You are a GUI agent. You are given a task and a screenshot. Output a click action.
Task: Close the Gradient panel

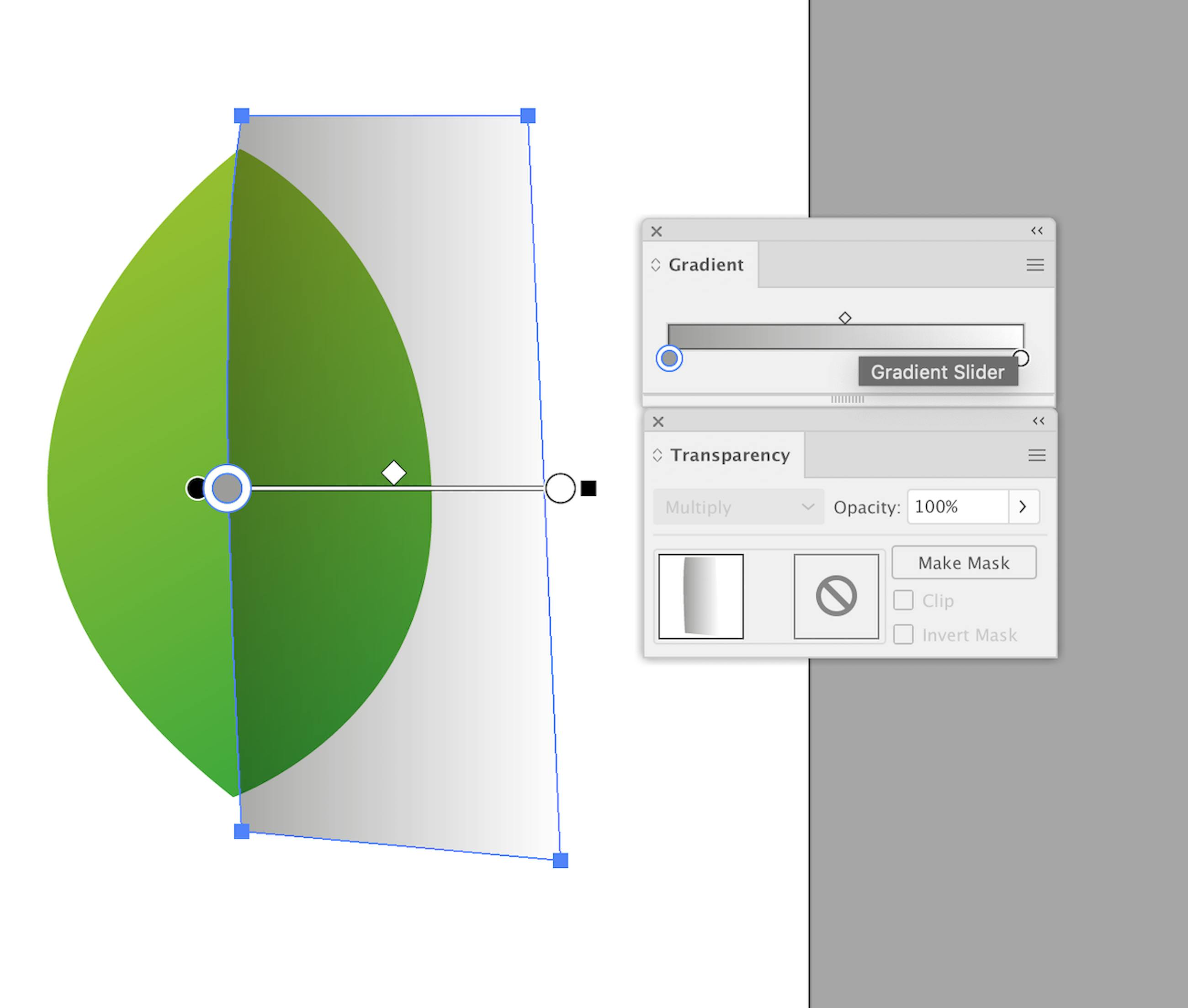[x=656, y=231]
